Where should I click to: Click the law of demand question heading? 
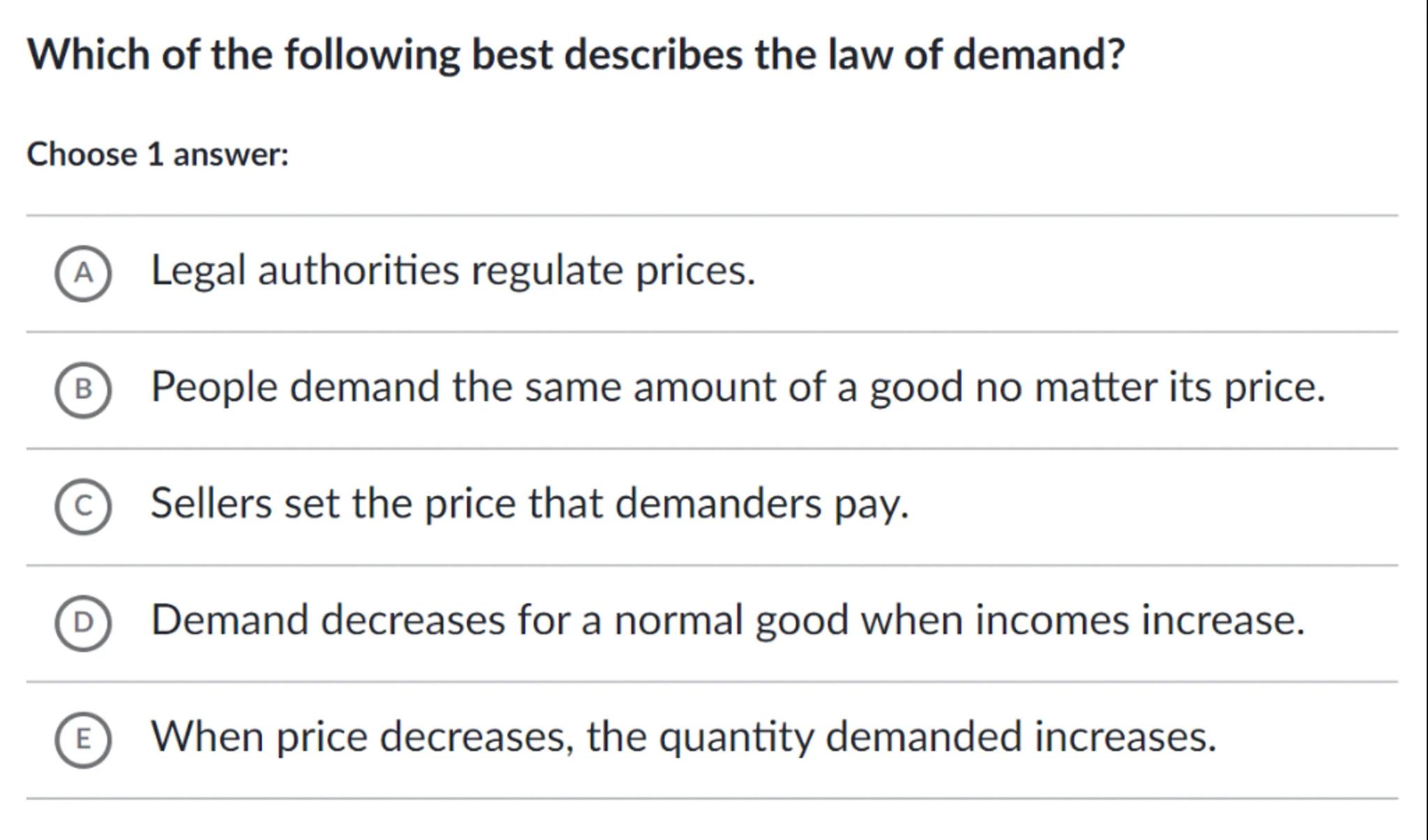pyautogui.click(x=575, y=54)
